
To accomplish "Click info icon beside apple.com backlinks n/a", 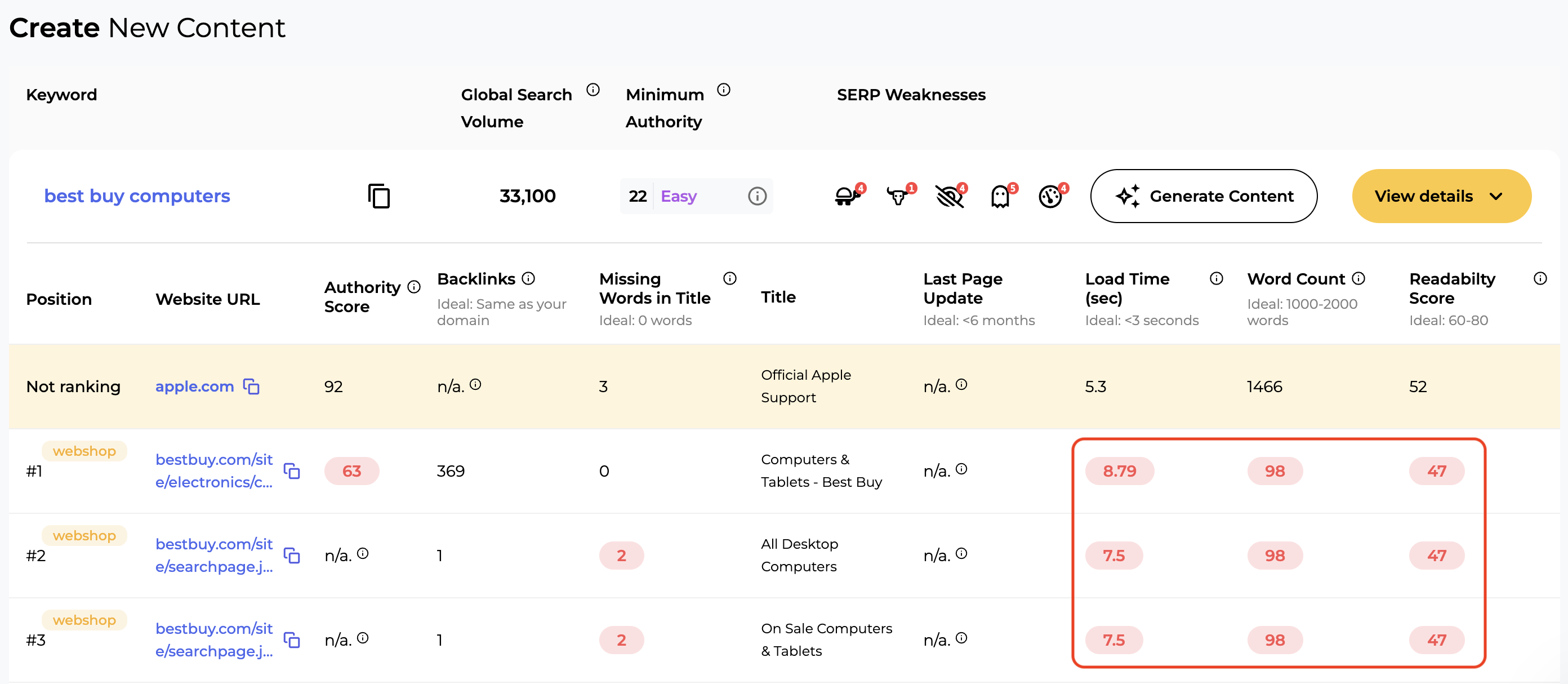I will pyautogui.click(x=475, y=384).
